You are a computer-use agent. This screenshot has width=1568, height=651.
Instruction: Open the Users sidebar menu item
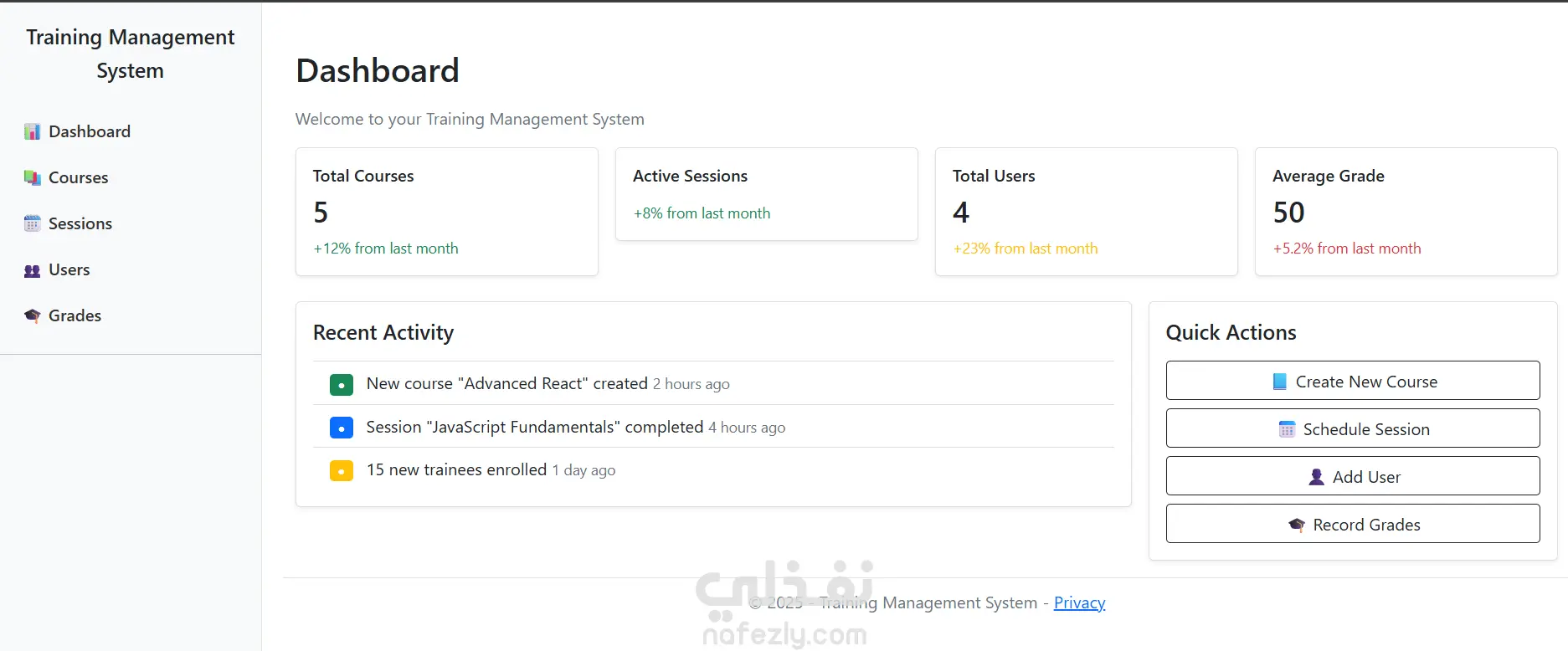[x=69, y=270]
